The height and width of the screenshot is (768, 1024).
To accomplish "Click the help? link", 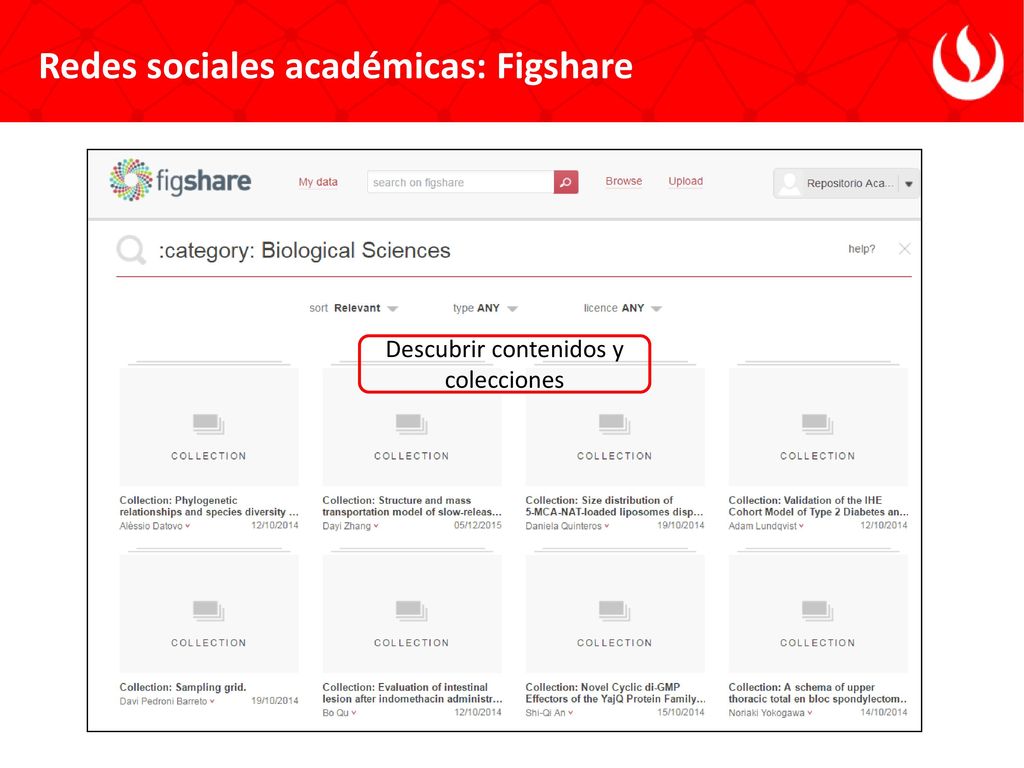I will tap(861, 249).
